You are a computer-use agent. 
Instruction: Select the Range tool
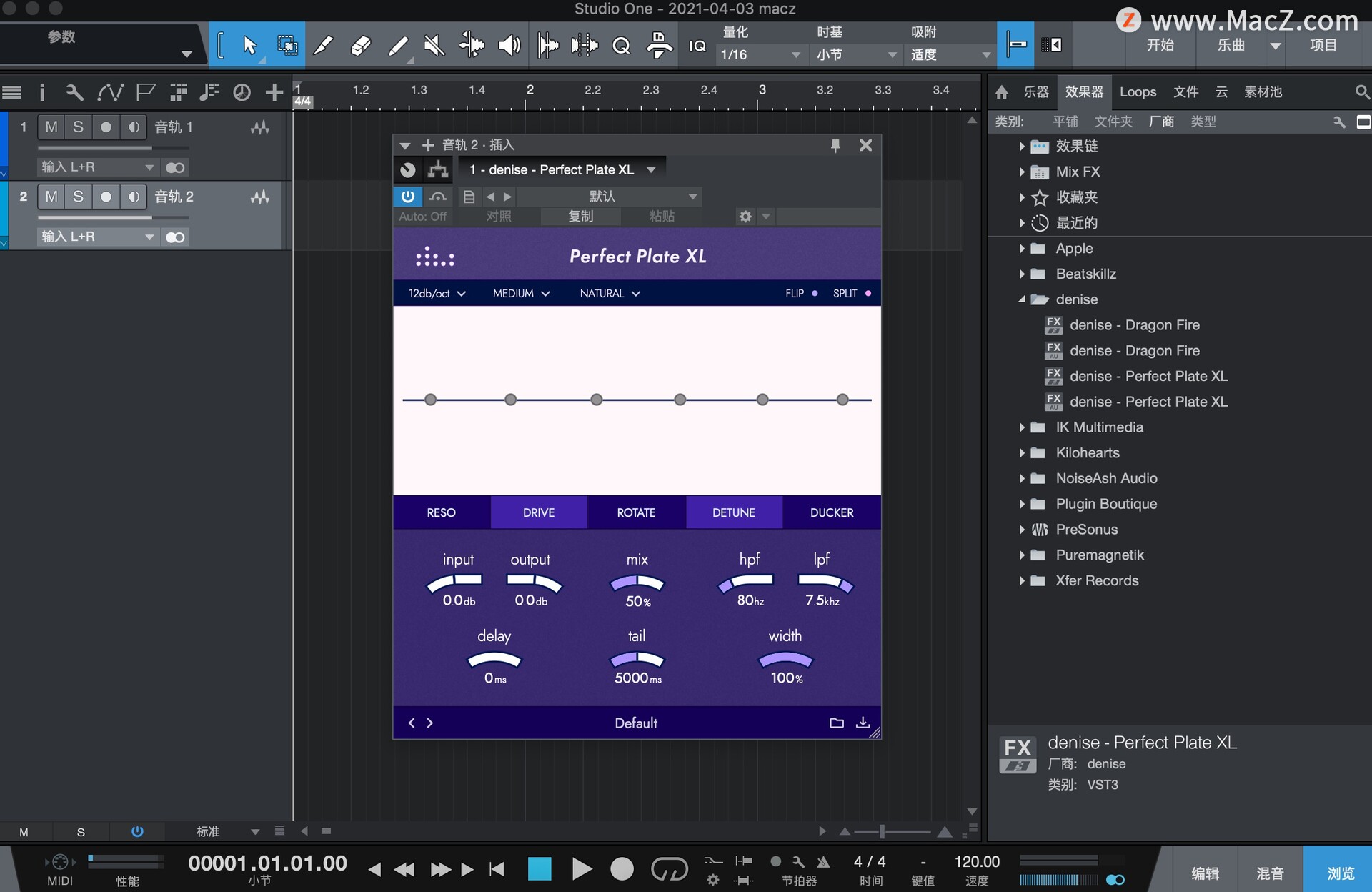point(287,46)
